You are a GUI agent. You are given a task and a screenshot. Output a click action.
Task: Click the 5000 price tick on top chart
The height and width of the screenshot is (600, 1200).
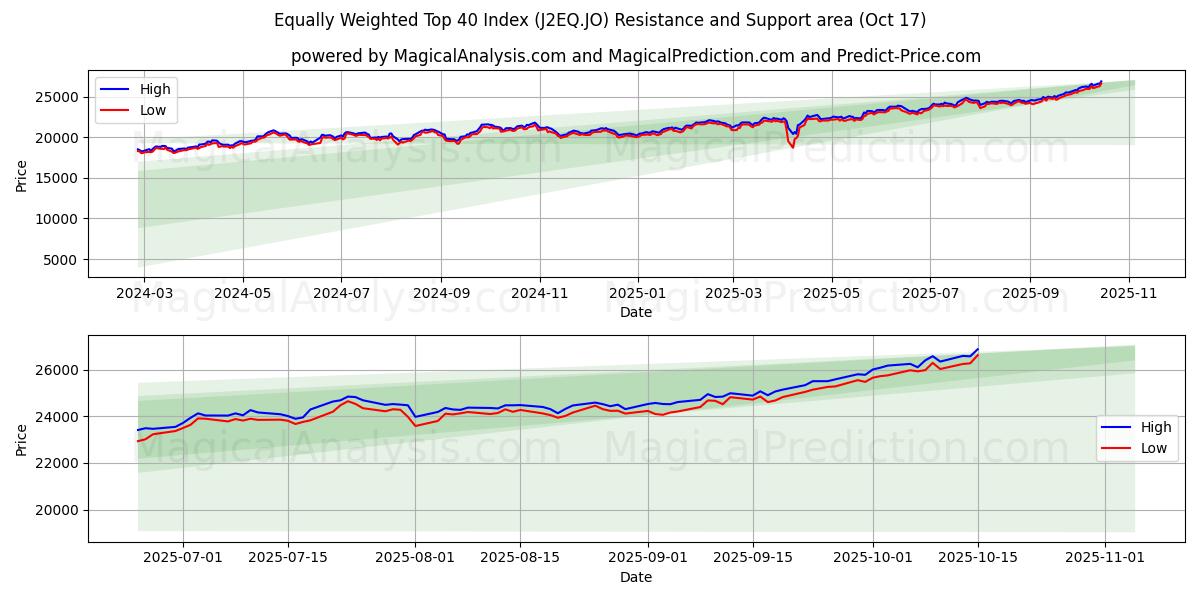click(x=63, y=260)
